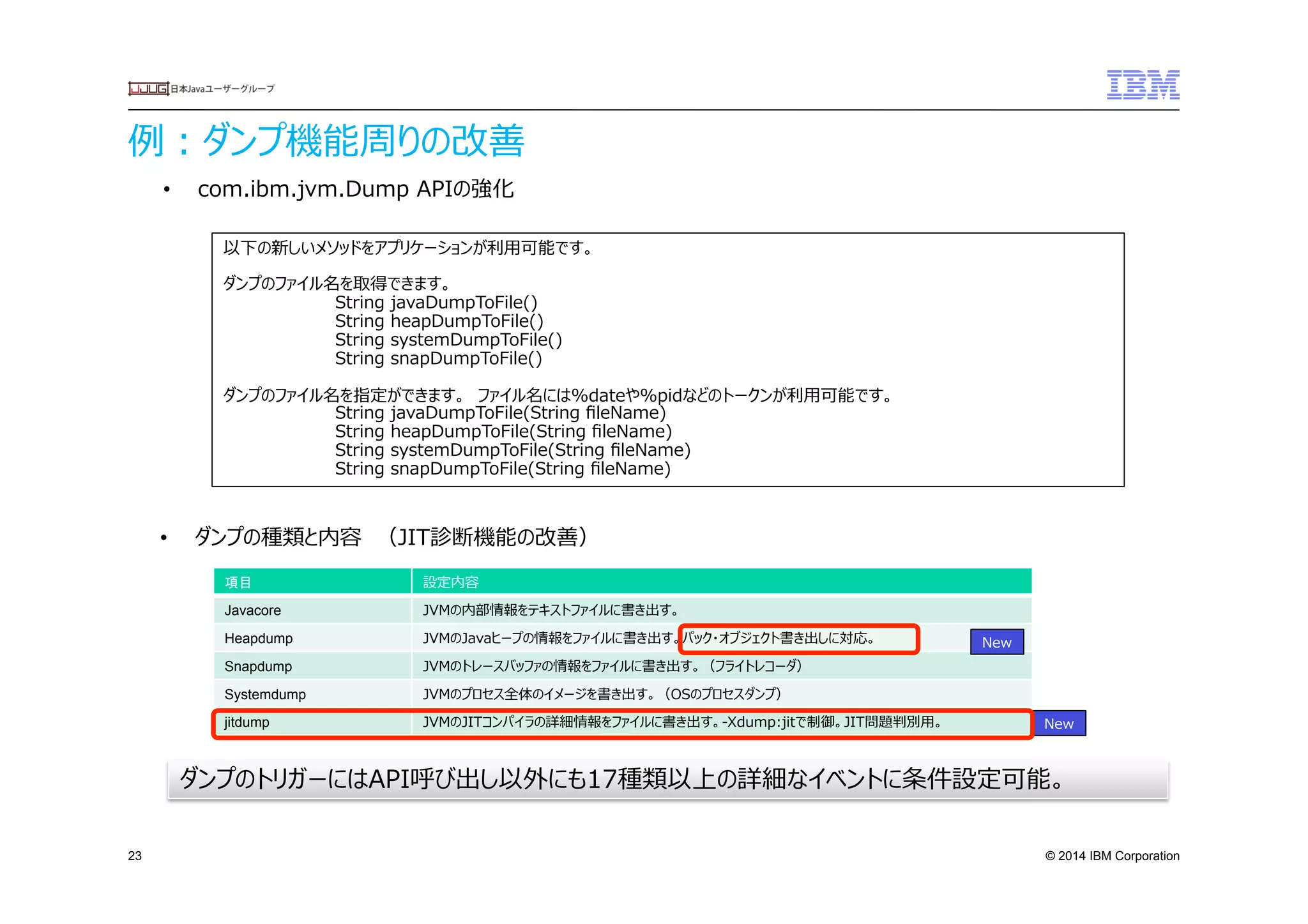
Task: Select line String snapDumpToFile()
Action: [439, 358]
